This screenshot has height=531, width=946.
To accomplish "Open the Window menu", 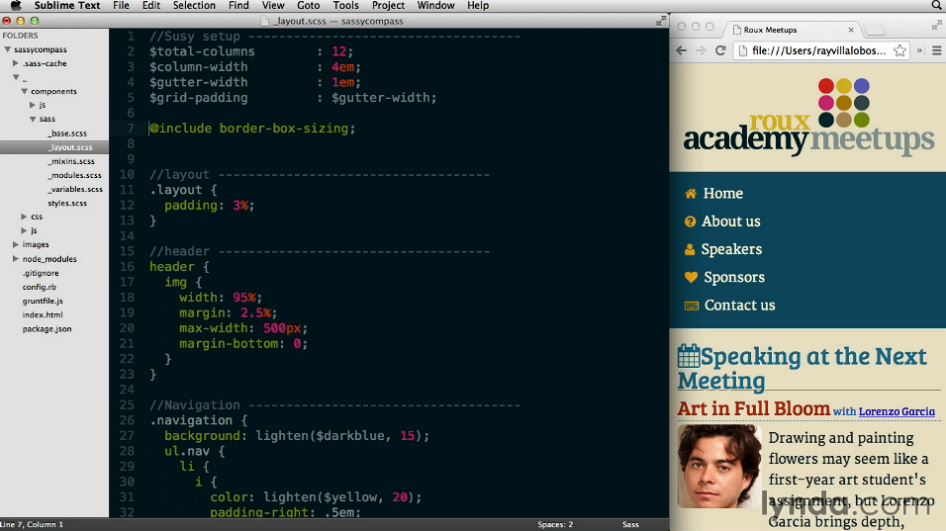I will click(436, 5).
